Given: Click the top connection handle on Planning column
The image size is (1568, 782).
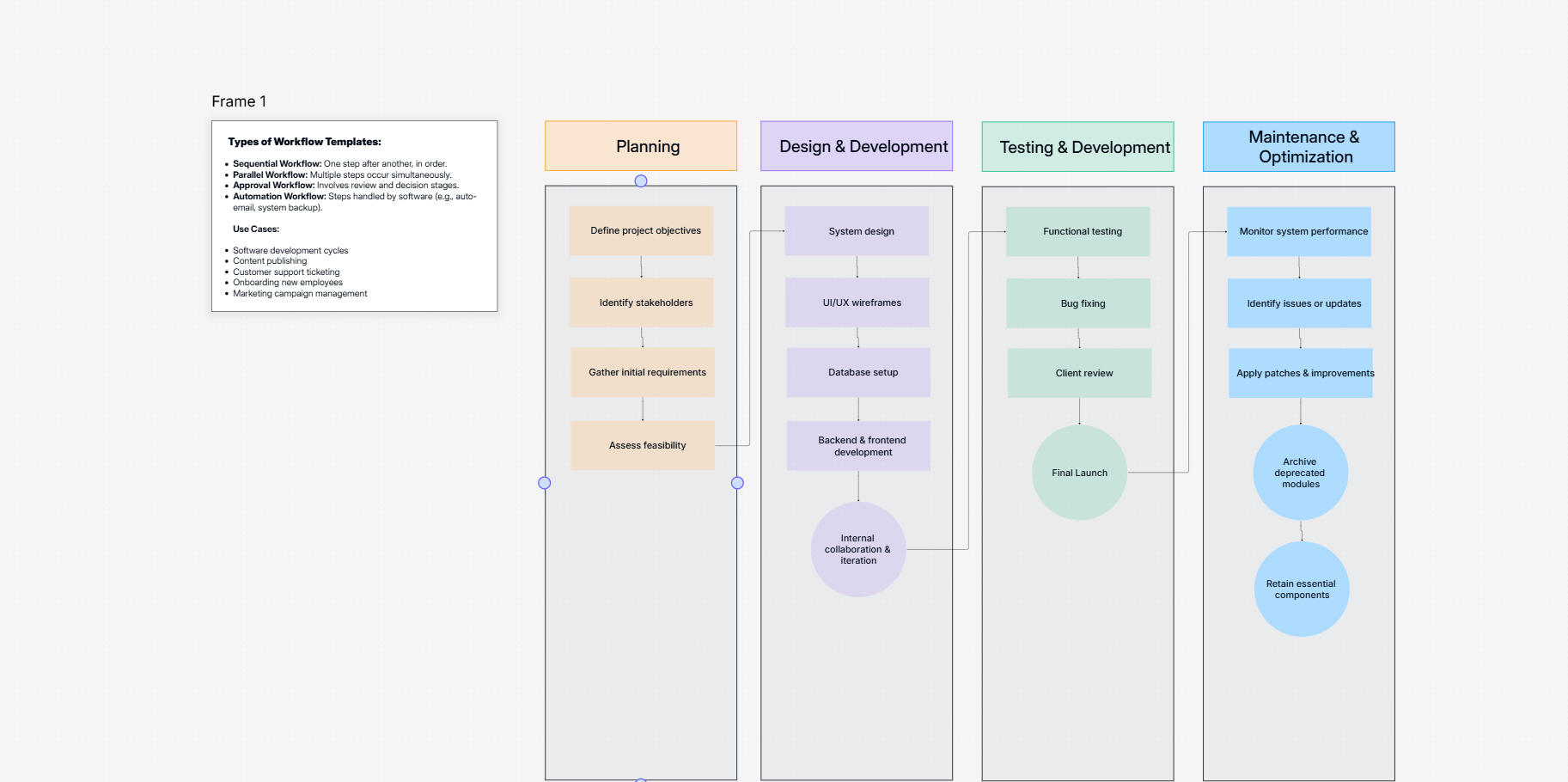Looking at the screenshot, I should coord(641,181).
